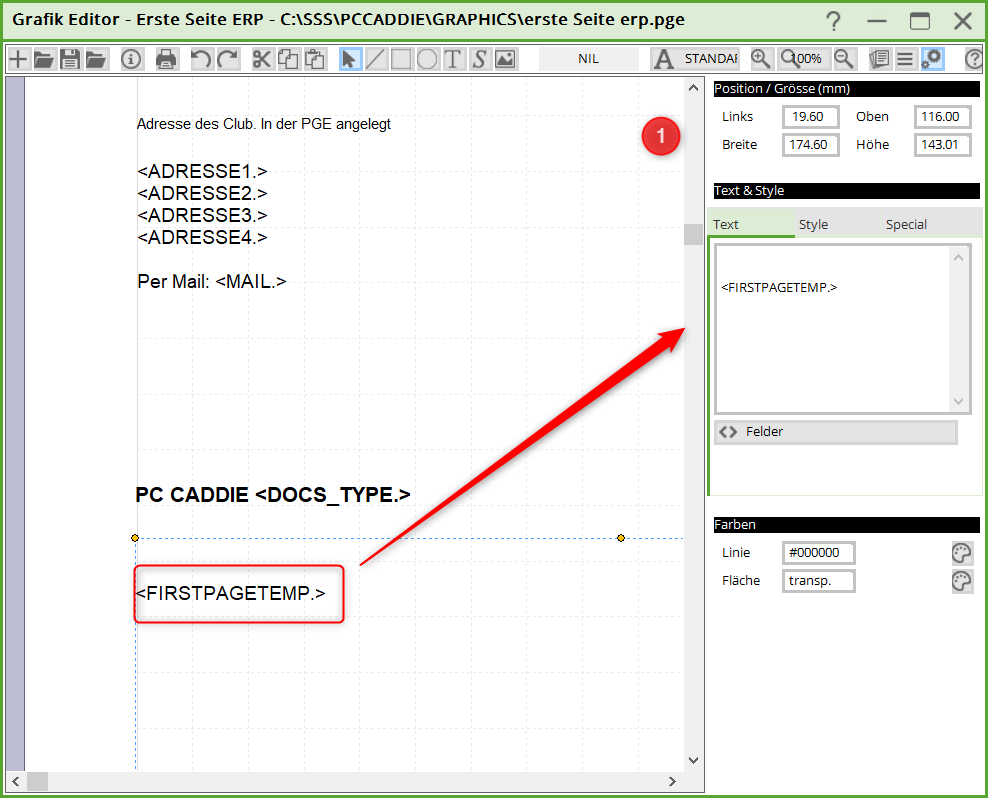Undo the last action
This screenshot has width=988, height=798.
point(201,59)
